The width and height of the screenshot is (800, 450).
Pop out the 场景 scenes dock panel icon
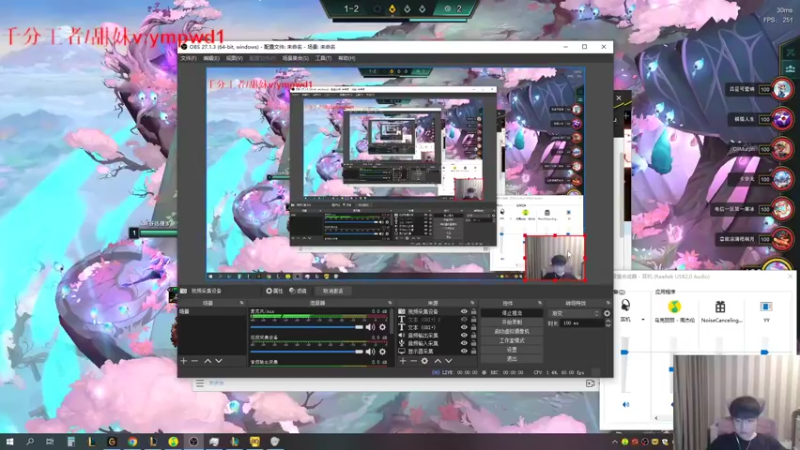pos(241,303)
